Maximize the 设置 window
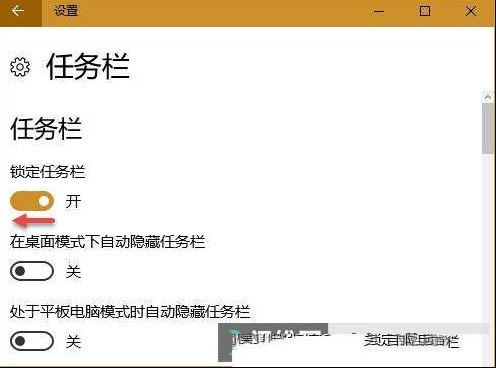 tap(425, 11)
